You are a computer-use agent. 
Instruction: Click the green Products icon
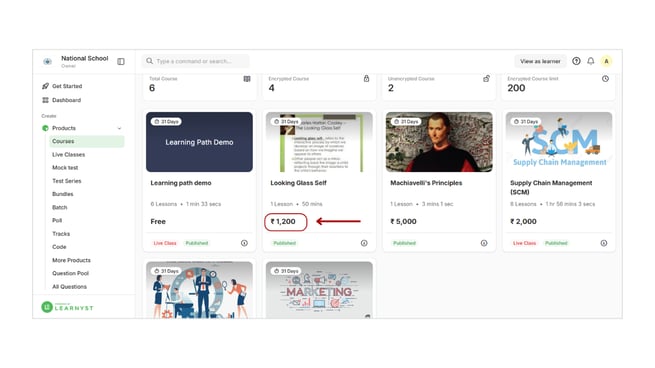click(46, 128)
